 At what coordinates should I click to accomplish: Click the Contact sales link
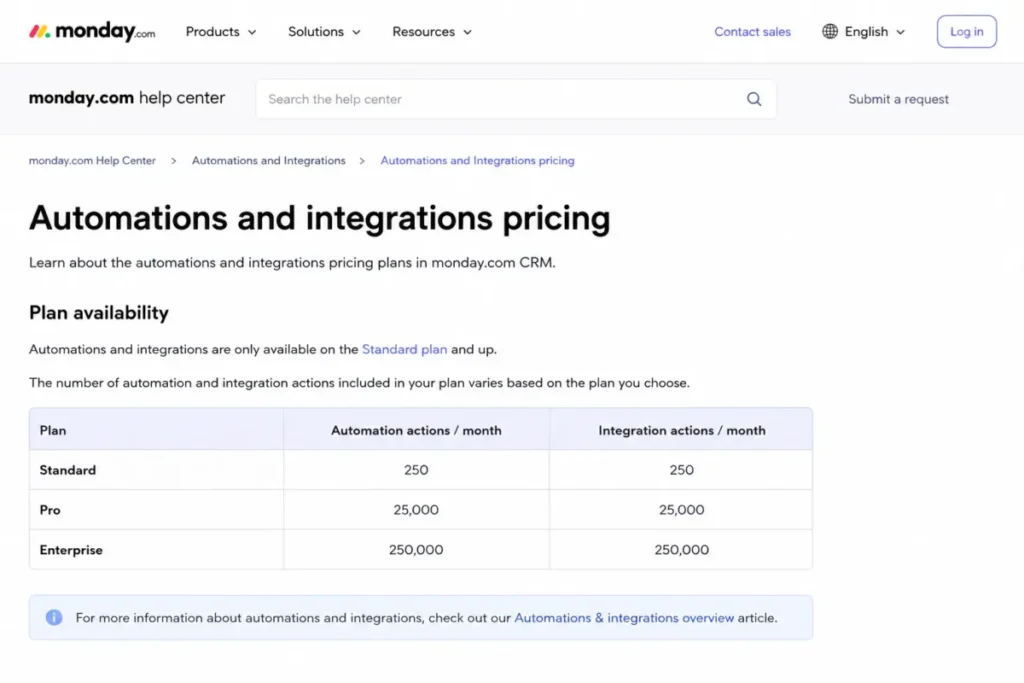752,31
